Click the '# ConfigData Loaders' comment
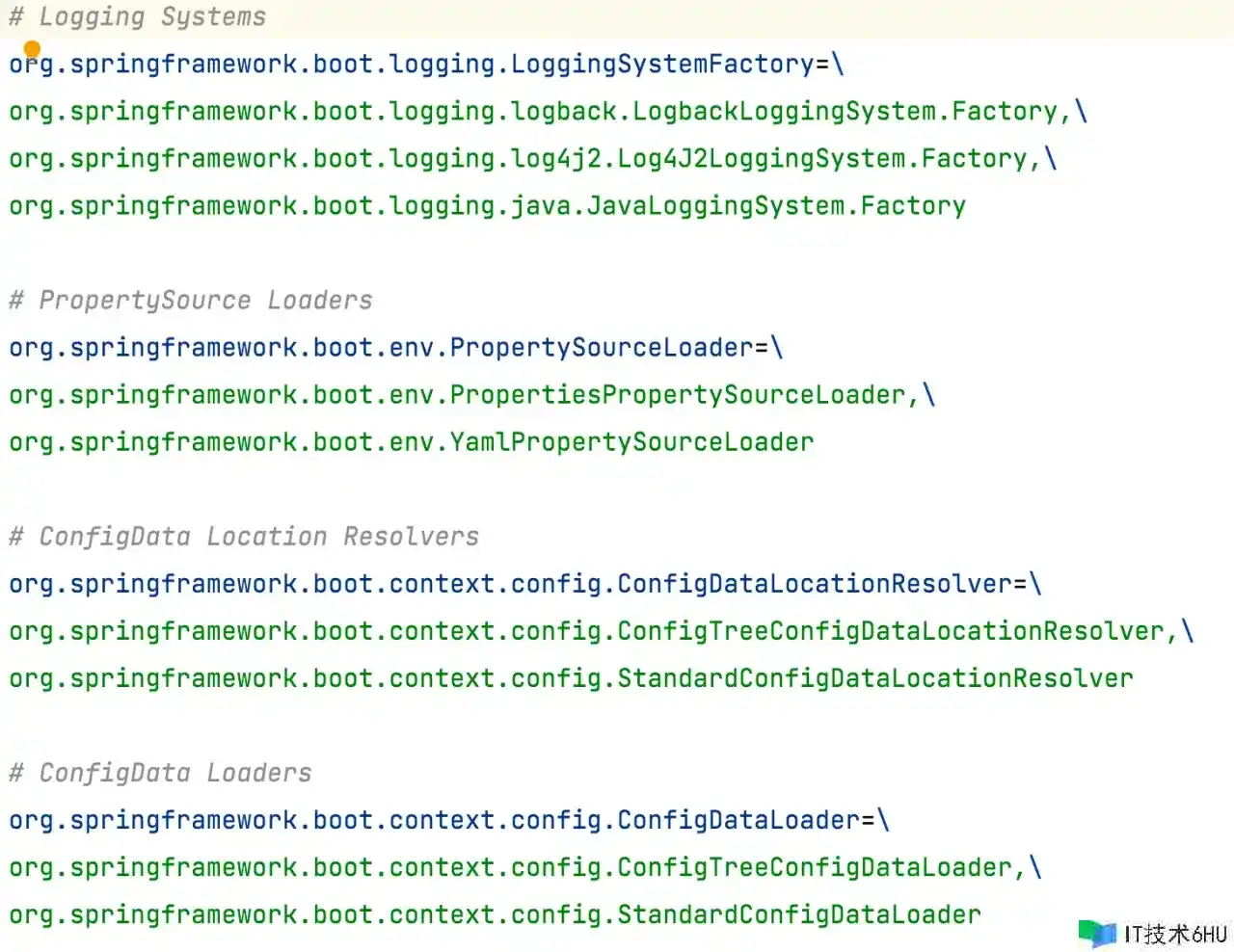The width and height of the screenshot is (1234, 952). coord(160,773)
